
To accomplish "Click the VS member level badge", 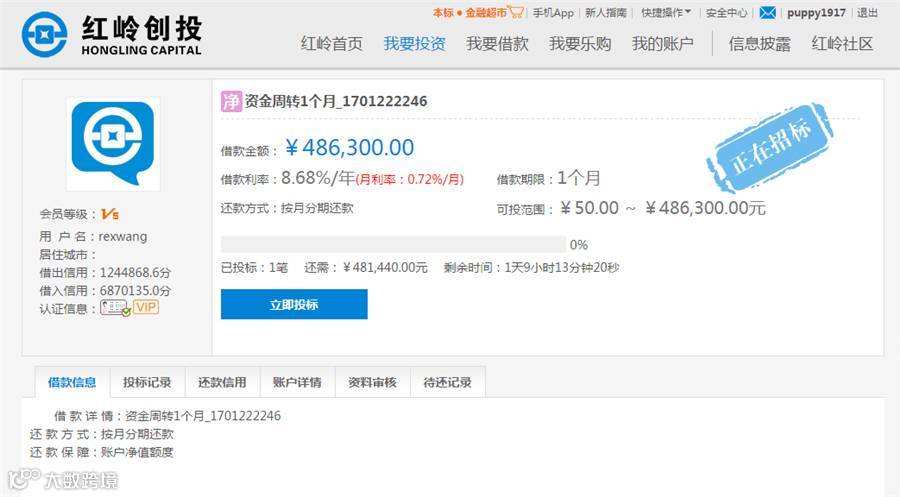I will pos(110,214).
